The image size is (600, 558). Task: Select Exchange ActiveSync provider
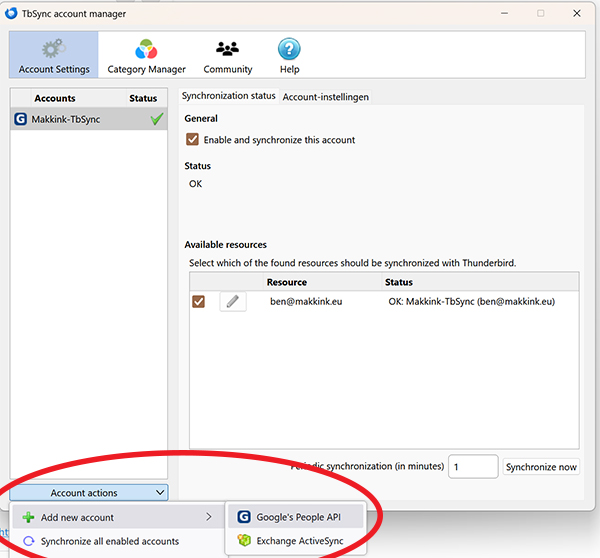295,540
